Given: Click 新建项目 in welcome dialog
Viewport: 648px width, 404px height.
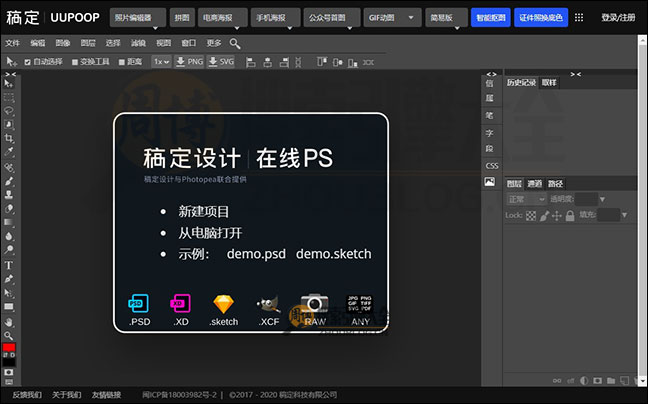Looking at the screenshot, I should 203,212.
